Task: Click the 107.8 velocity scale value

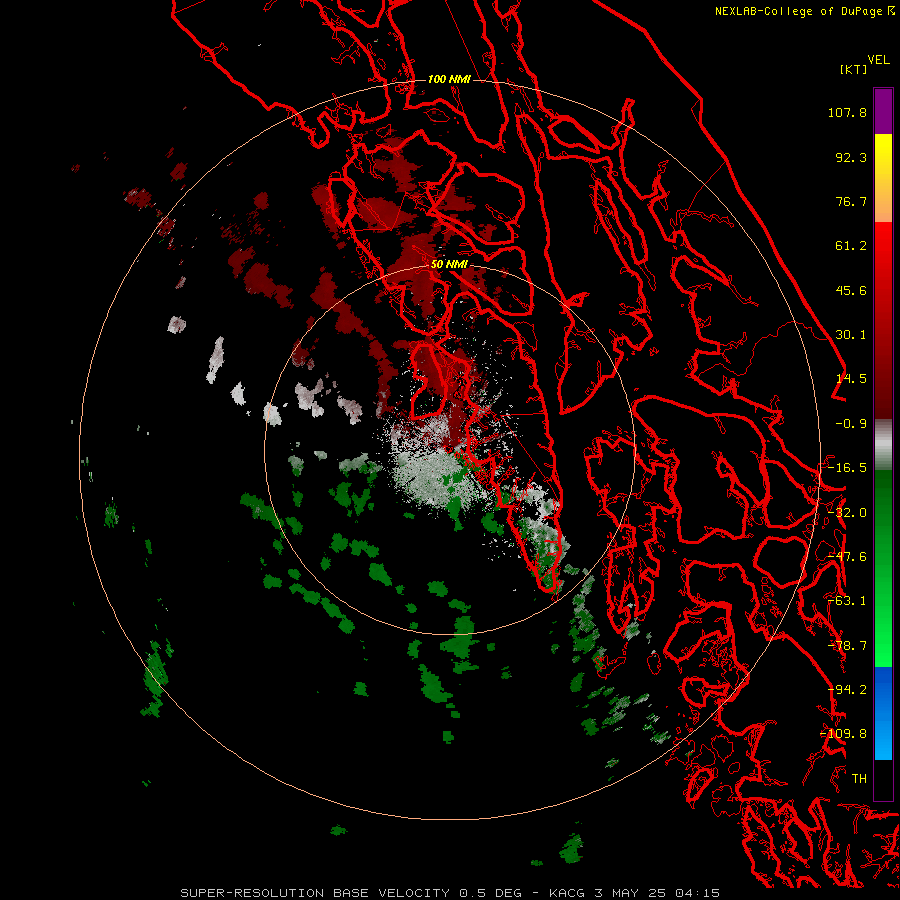Action: point(847,112)
